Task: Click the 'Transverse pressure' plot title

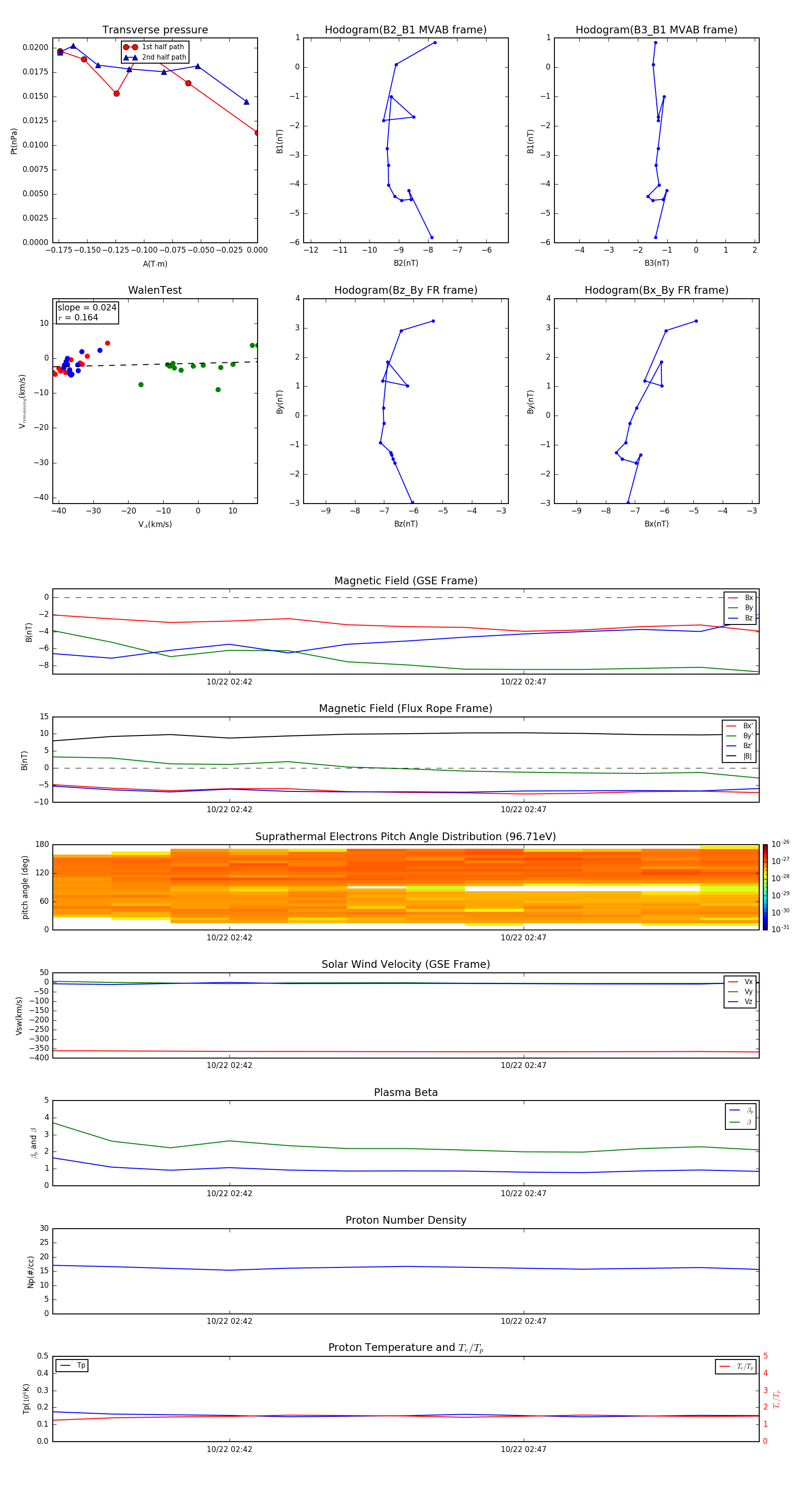Action: [x=155, y=29]
